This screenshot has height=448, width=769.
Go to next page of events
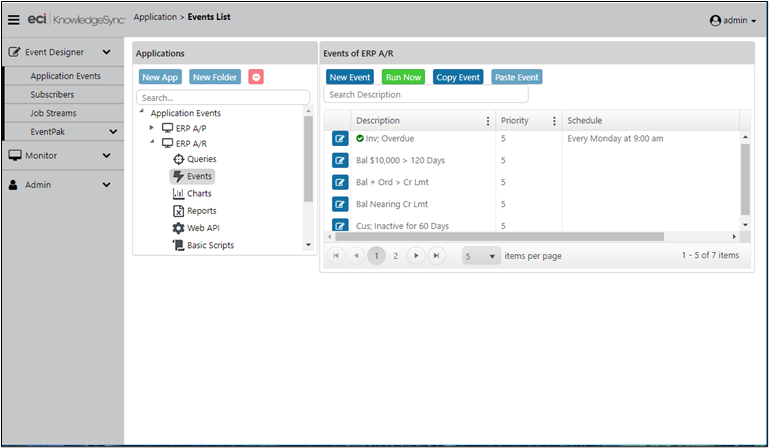tap(416, 256)
